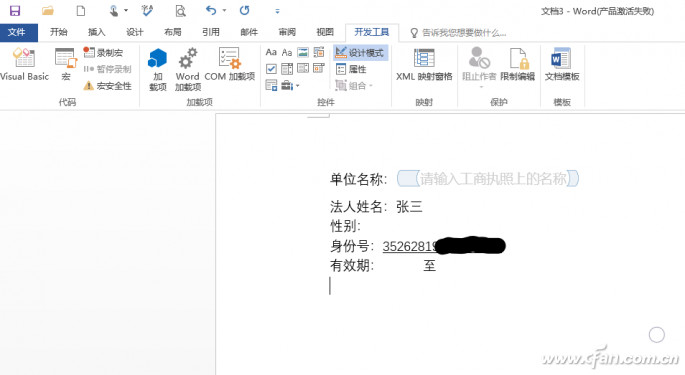Open the legacy tools briefcase icon

[287, 85]
